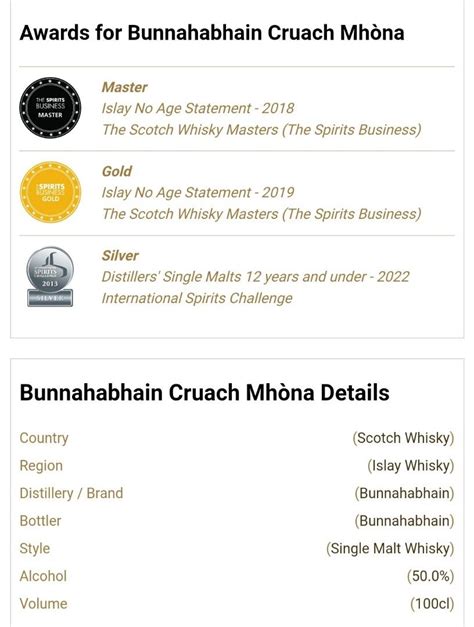The height and width of the screenshot is (627, 474).
Task: Follow the Islay Whisky region link
Action: (x=411, y=465)
